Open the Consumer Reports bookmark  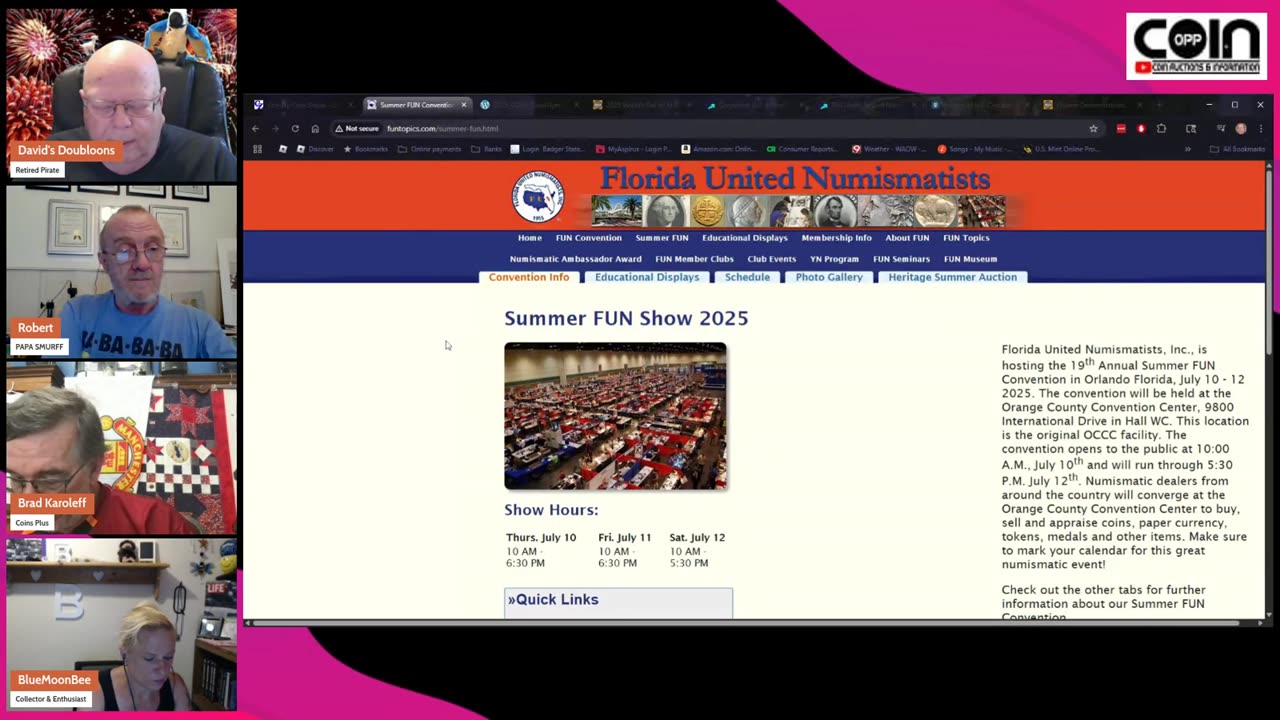pos(803,149)
